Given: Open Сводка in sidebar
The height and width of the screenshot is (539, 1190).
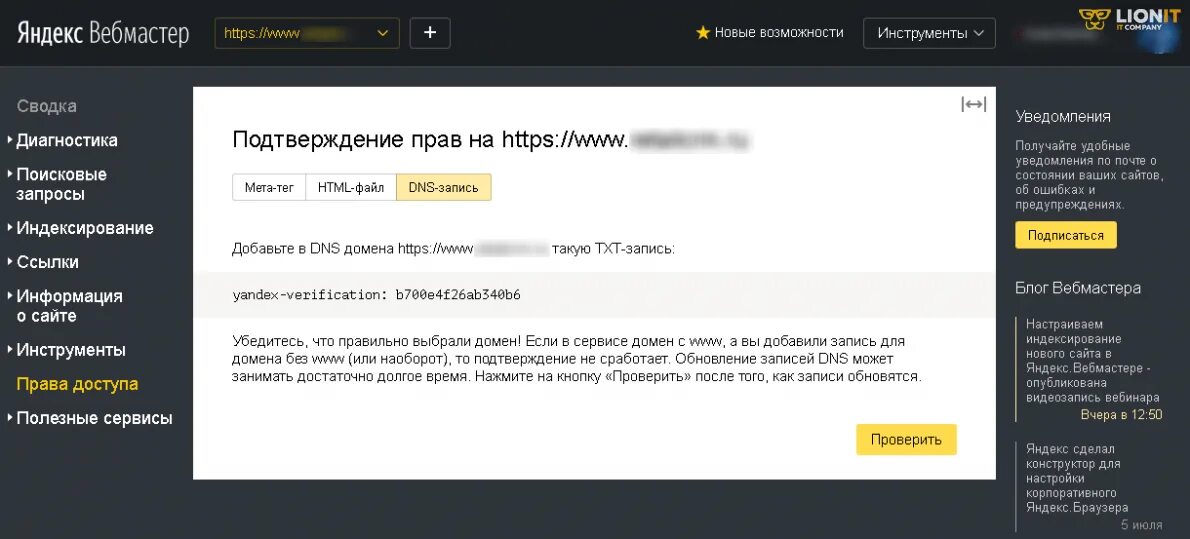Looking at the screenshot, I should point(47,106).
